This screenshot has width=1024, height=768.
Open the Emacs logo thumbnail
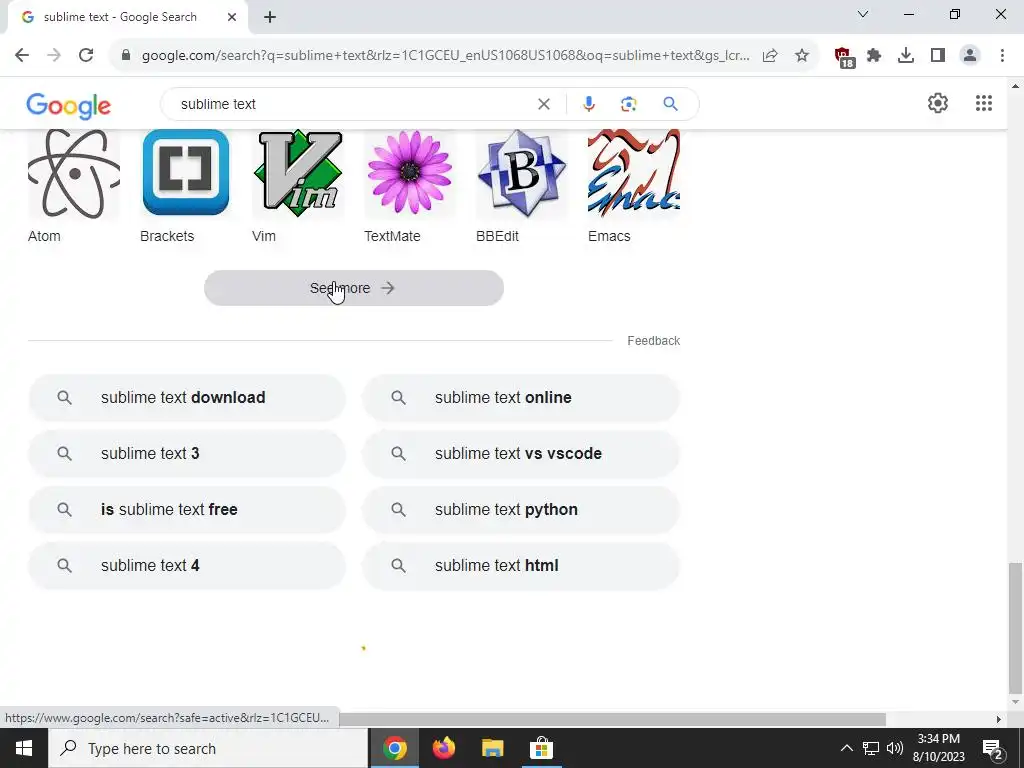coord(633,173)
